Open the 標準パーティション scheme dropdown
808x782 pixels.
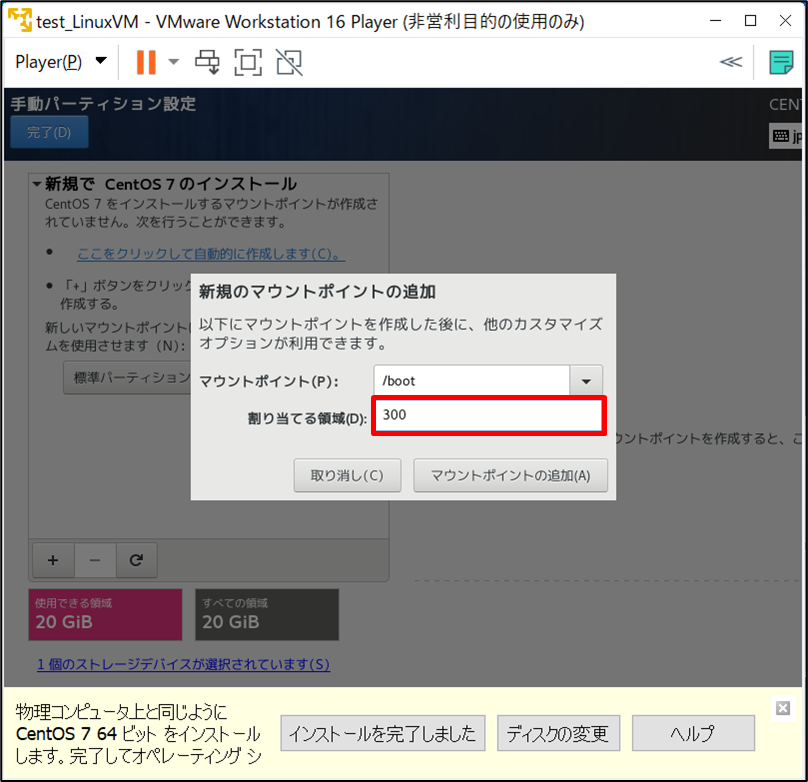tap(127, 378)
